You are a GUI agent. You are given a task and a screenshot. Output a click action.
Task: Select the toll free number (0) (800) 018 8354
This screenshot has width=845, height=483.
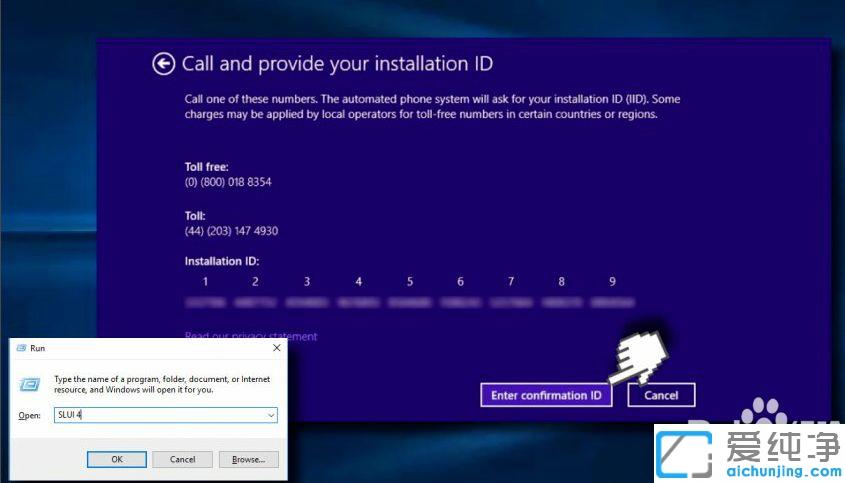tap(228, 182)
